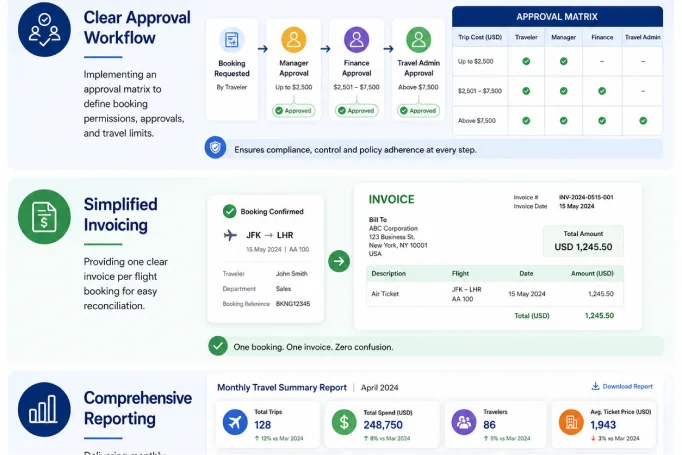Image resolution: width=682 pixels, height=455 pixels.
Task: Click the Trip Cost (USD) column header
Action: tap(480, 37)
